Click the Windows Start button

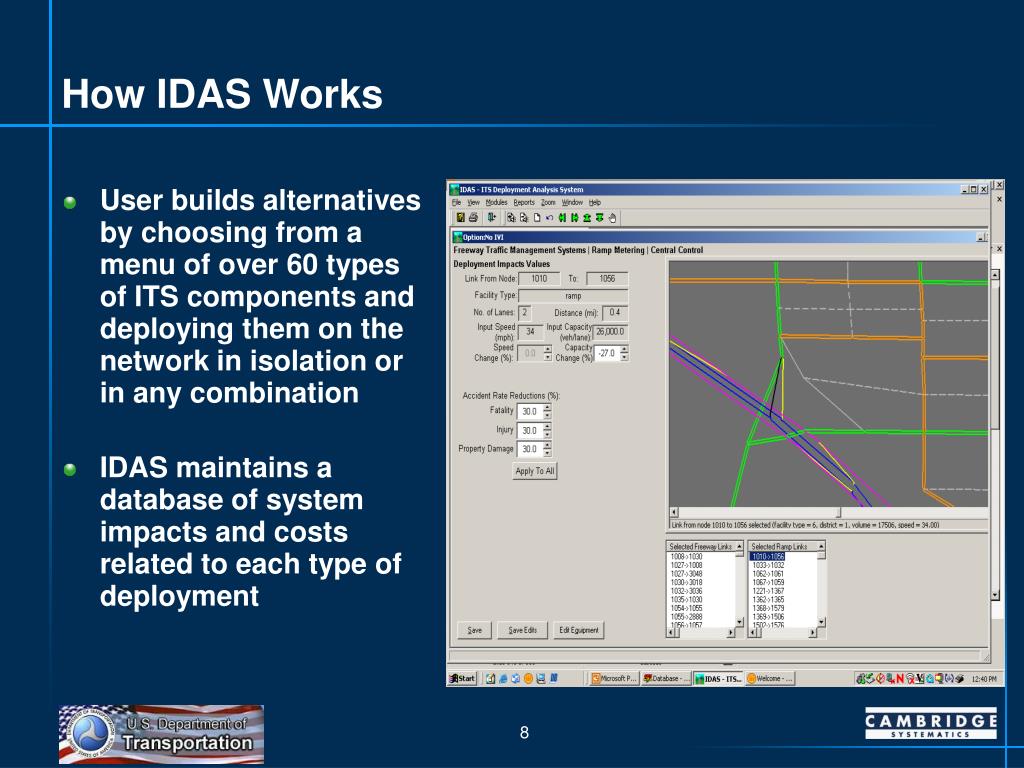462,679
